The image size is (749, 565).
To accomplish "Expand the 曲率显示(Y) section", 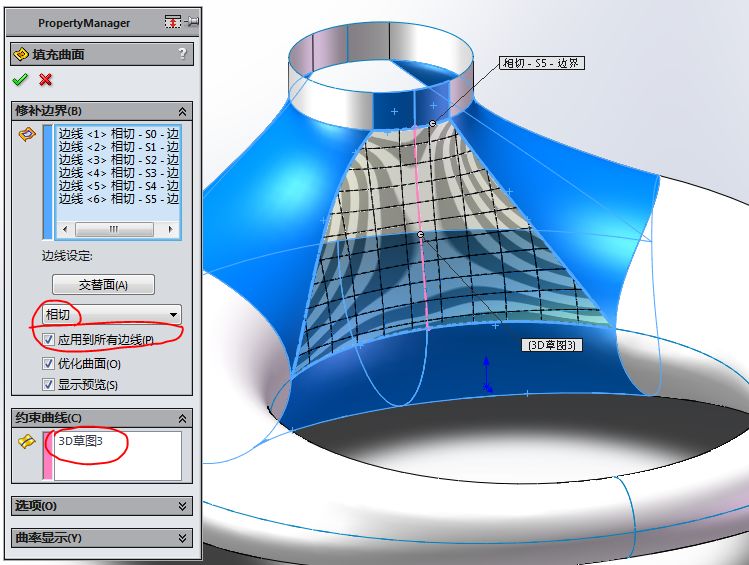I will [182, 538].
